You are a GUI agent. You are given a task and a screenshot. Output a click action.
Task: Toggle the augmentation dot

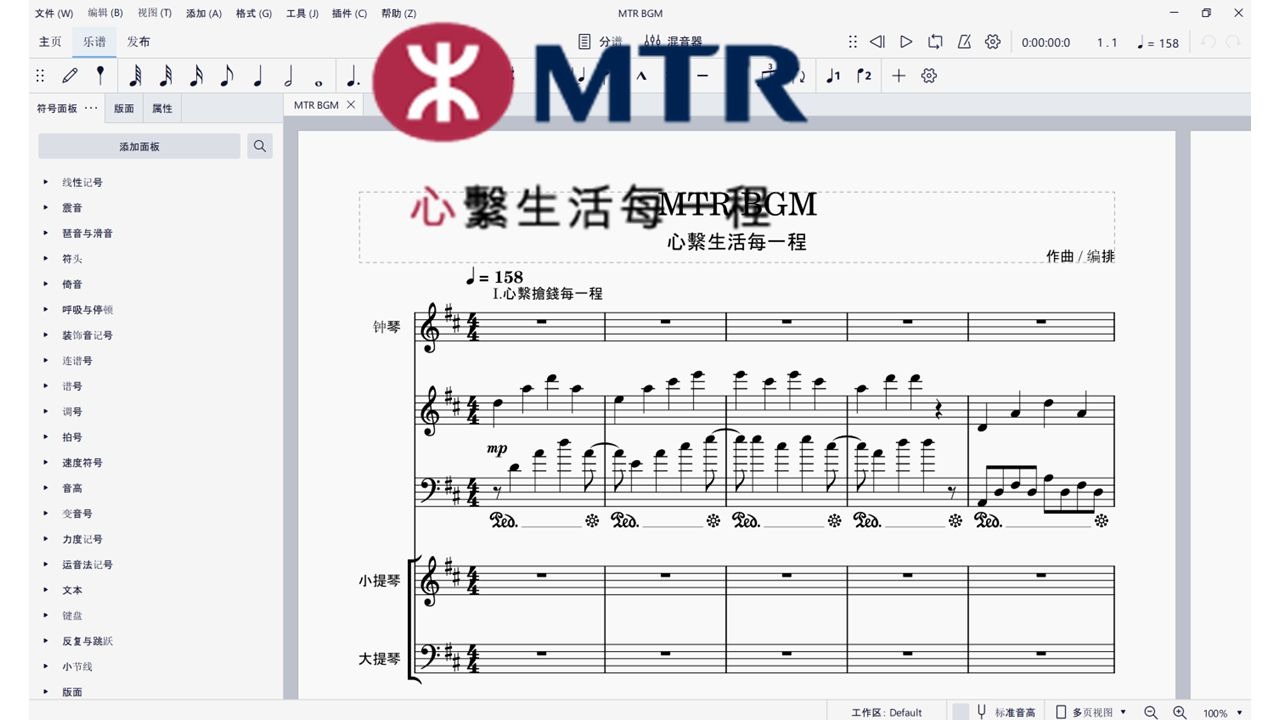(x=352, y=76)
